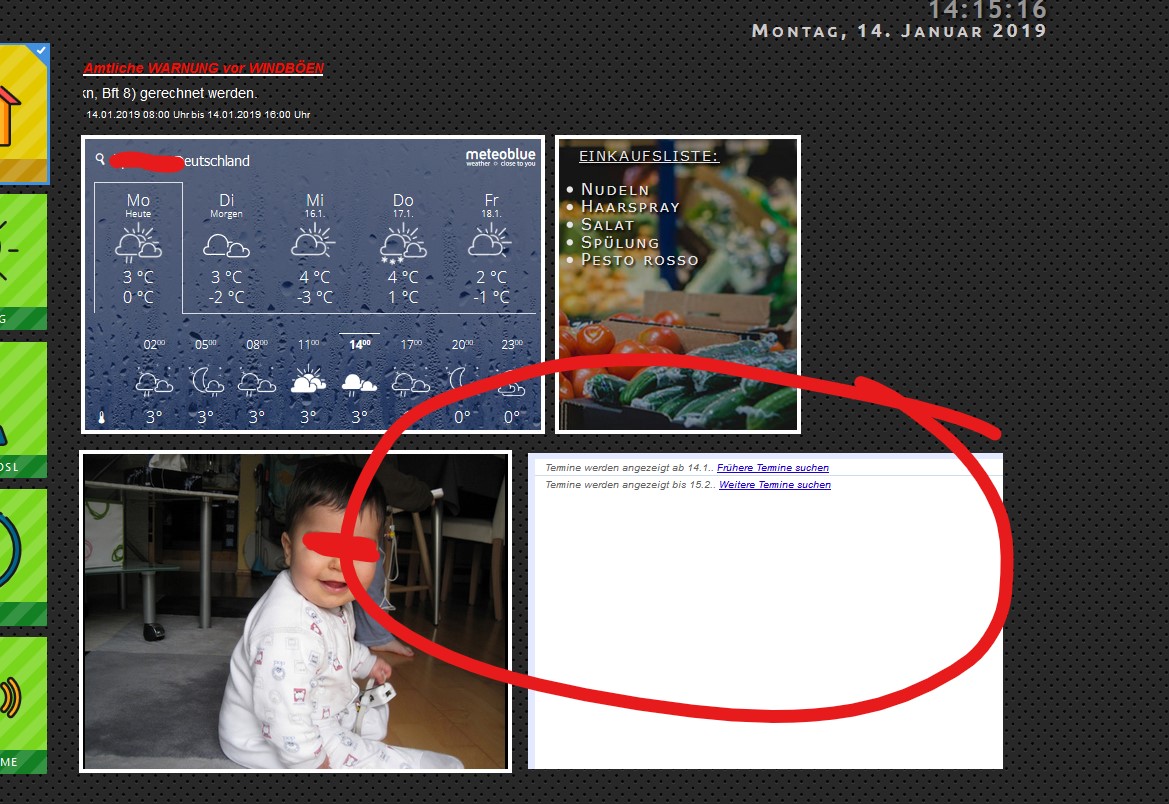Click the thermometer icon in weather widget
1169x804 pixels.
pyautogui.click(x=101, y=417)
